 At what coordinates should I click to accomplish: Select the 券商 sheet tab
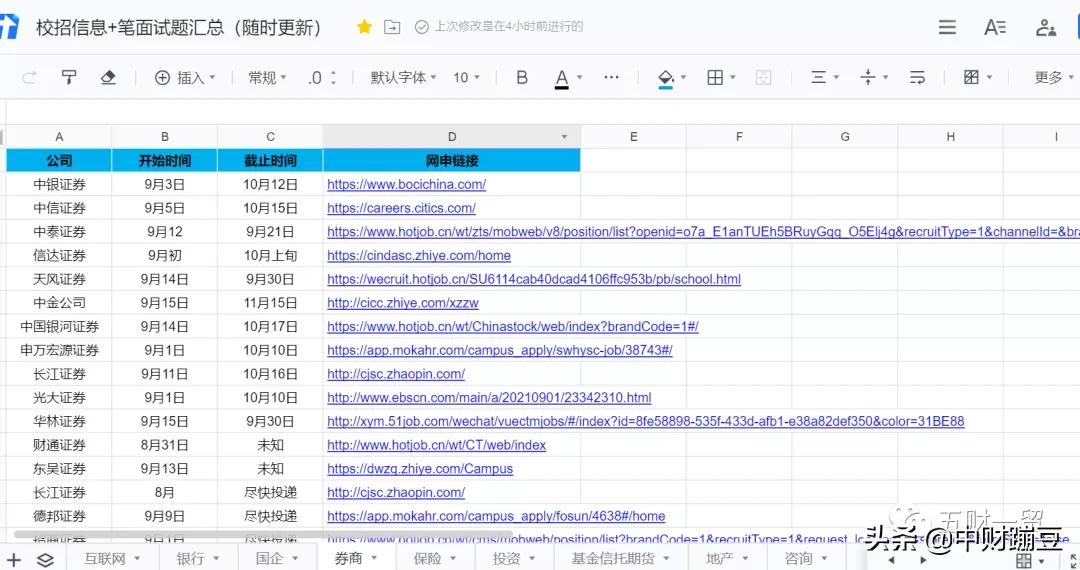(x=355, y=558)
